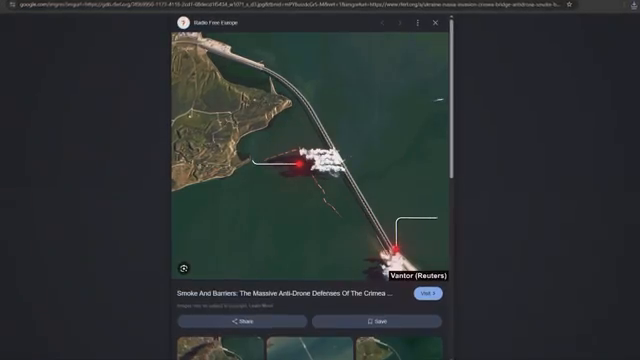Search this image with Lens icon
Screen dimensions: 640x360
tap(184, 268)
